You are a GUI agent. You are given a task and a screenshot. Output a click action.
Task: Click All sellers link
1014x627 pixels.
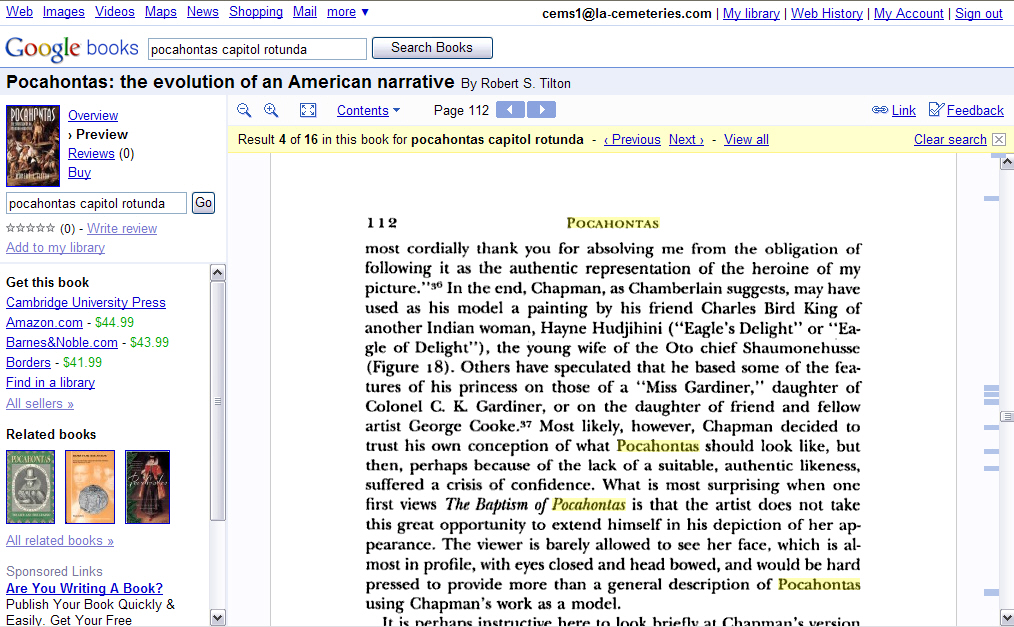(40, 404)
